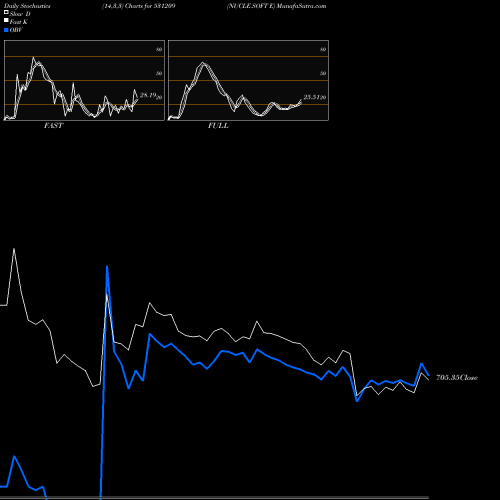Click the tallest blue OBV spike

pos(107,266)
